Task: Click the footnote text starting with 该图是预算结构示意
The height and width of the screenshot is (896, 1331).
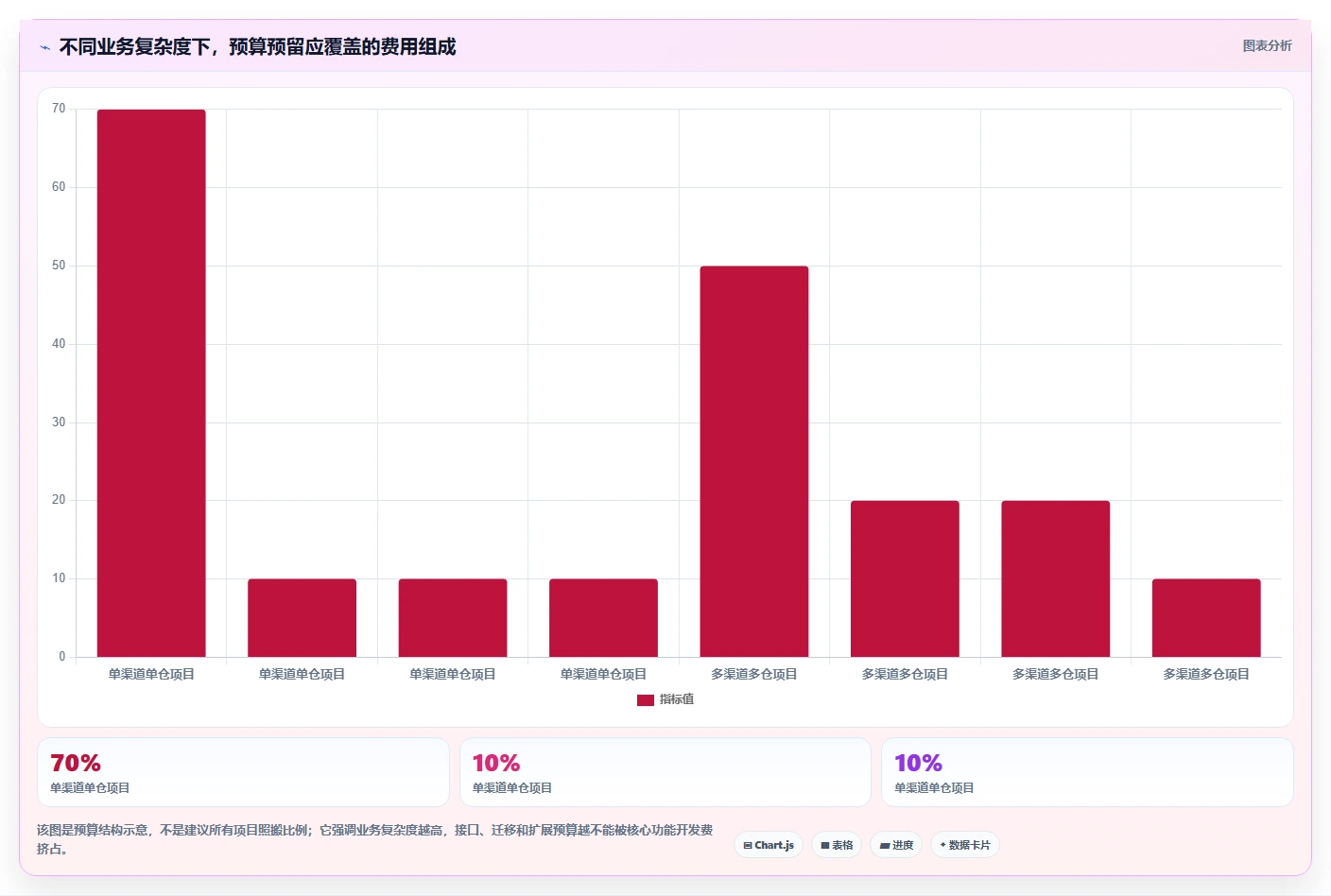Action: coord(375,839)
